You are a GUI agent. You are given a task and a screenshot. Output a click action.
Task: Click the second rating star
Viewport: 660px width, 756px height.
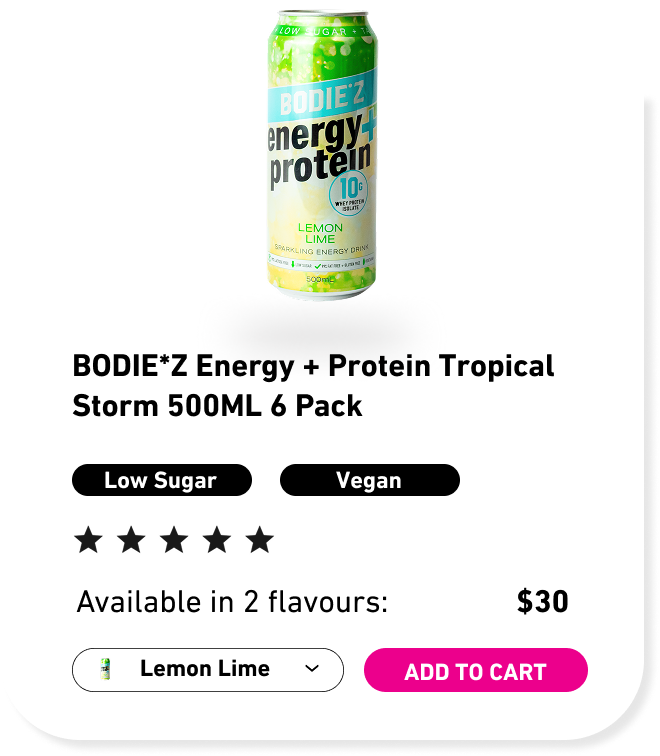[x=131, y=539]
